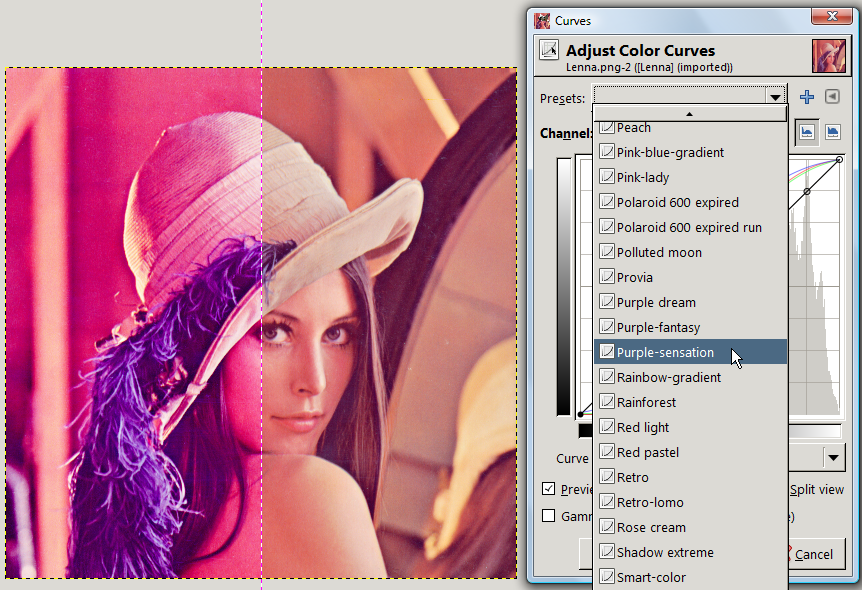Click the Rainforest curve icon
The width and height of the screenshot is (862, 590).
pyautogui.click(x=607, y=401)
